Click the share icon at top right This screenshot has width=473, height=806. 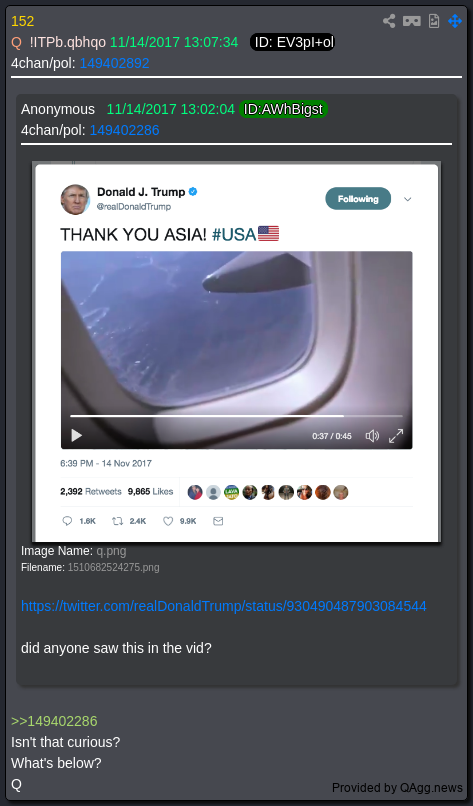tap(389, 21)
